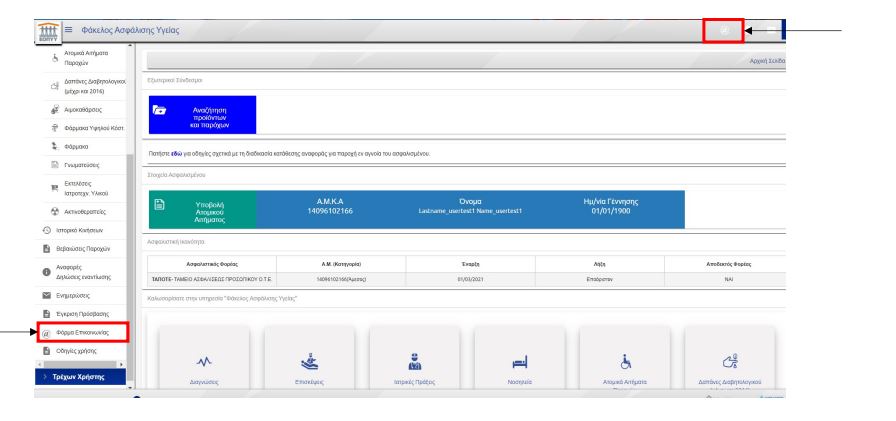Open sidebar item Δαπάνες Διαβητολογικού (μέχρι και 2016)
The image size is (896, 421).
pyautogui.click(x=87, y=86)
